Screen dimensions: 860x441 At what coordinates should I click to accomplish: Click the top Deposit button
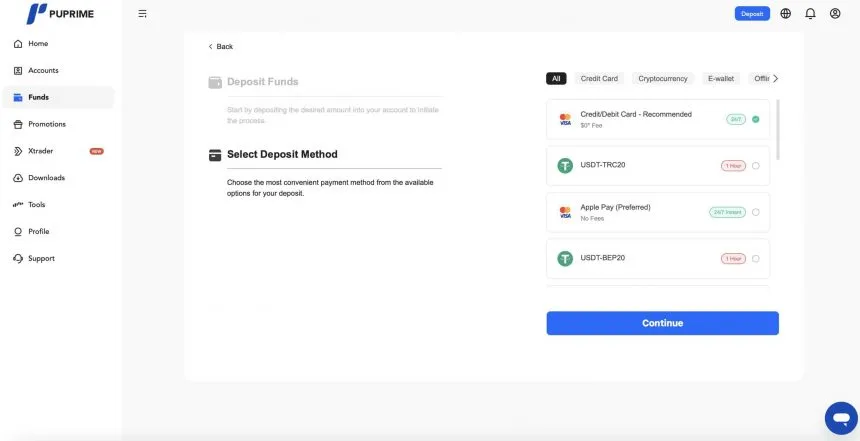coord(752,14)
